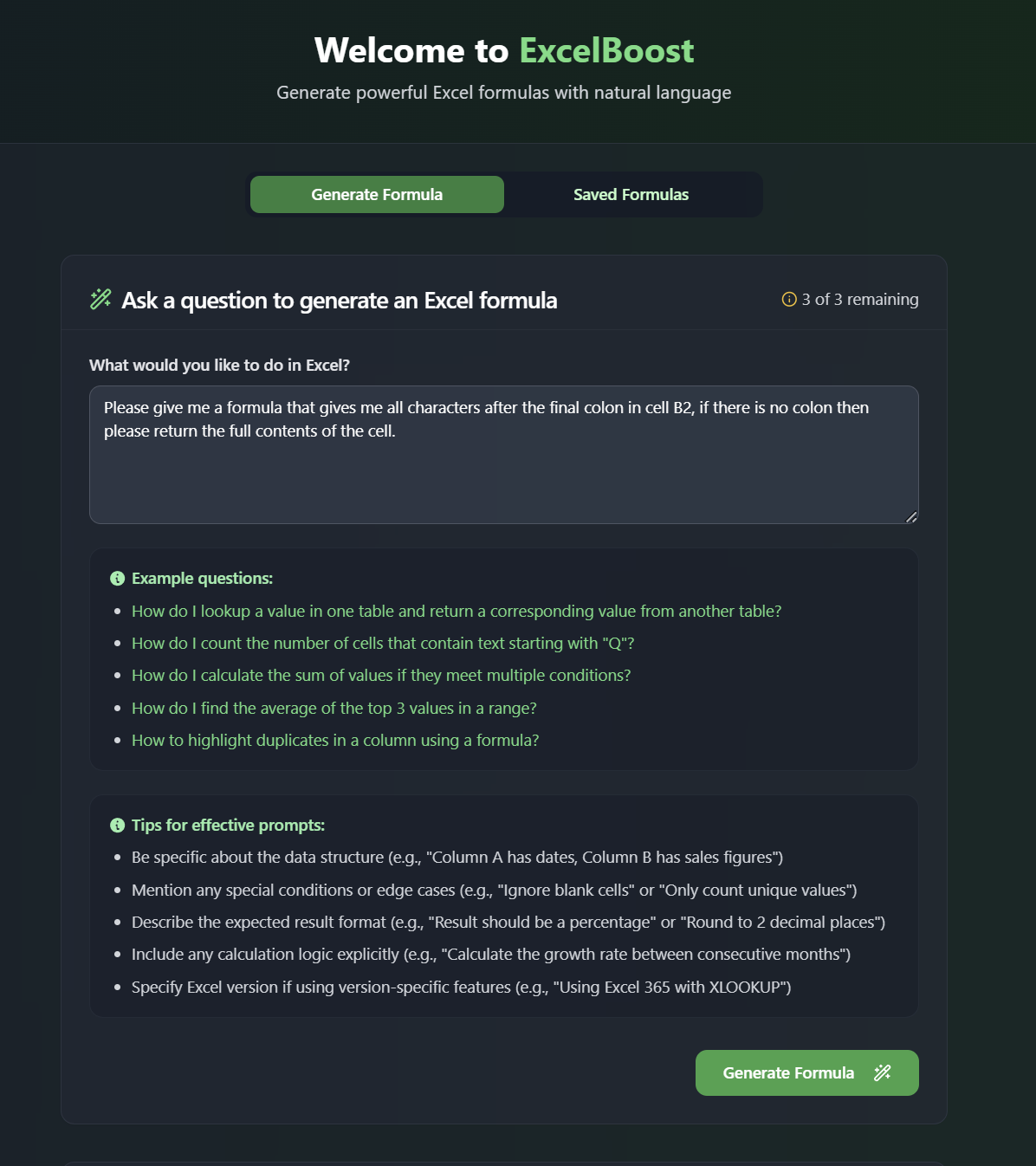This screenshot has width=1036, height=1166.
Task: Click the XLOOKUP version tip text
Action: pos(461,988)
